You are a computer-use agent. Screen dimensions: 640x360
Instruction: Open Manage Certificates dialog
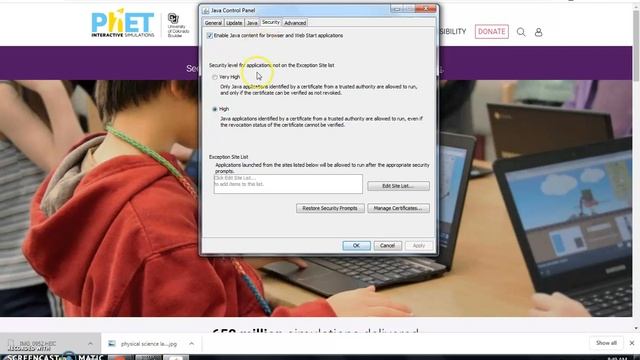coord(398,208)
